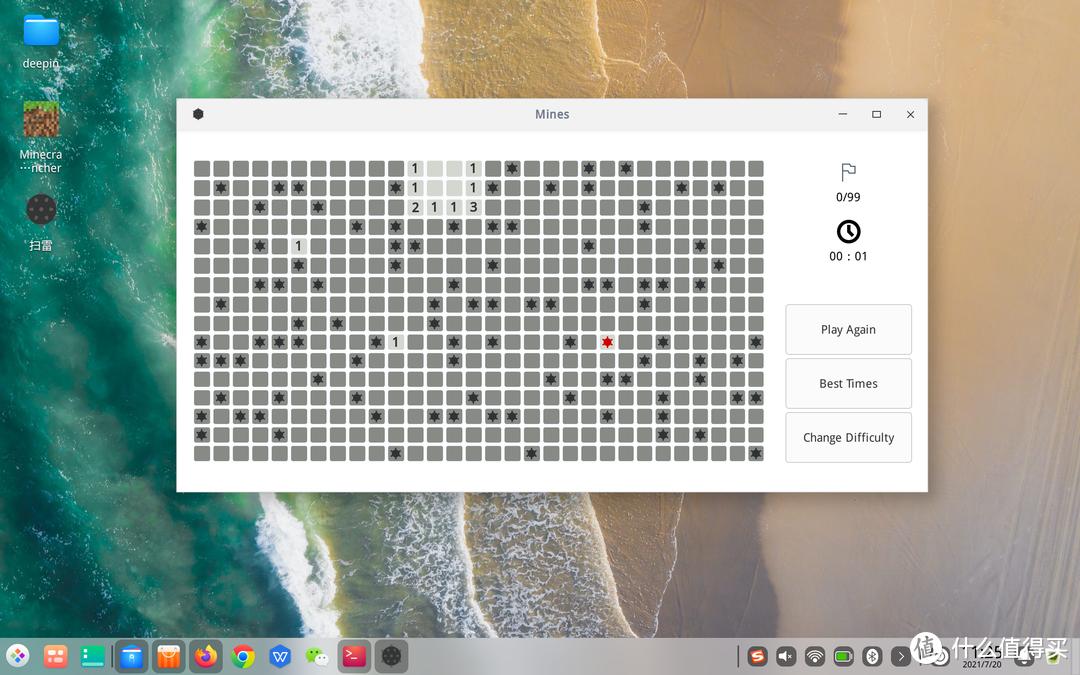Click the Play Again button
The image size is (1080, 675).
848,329
